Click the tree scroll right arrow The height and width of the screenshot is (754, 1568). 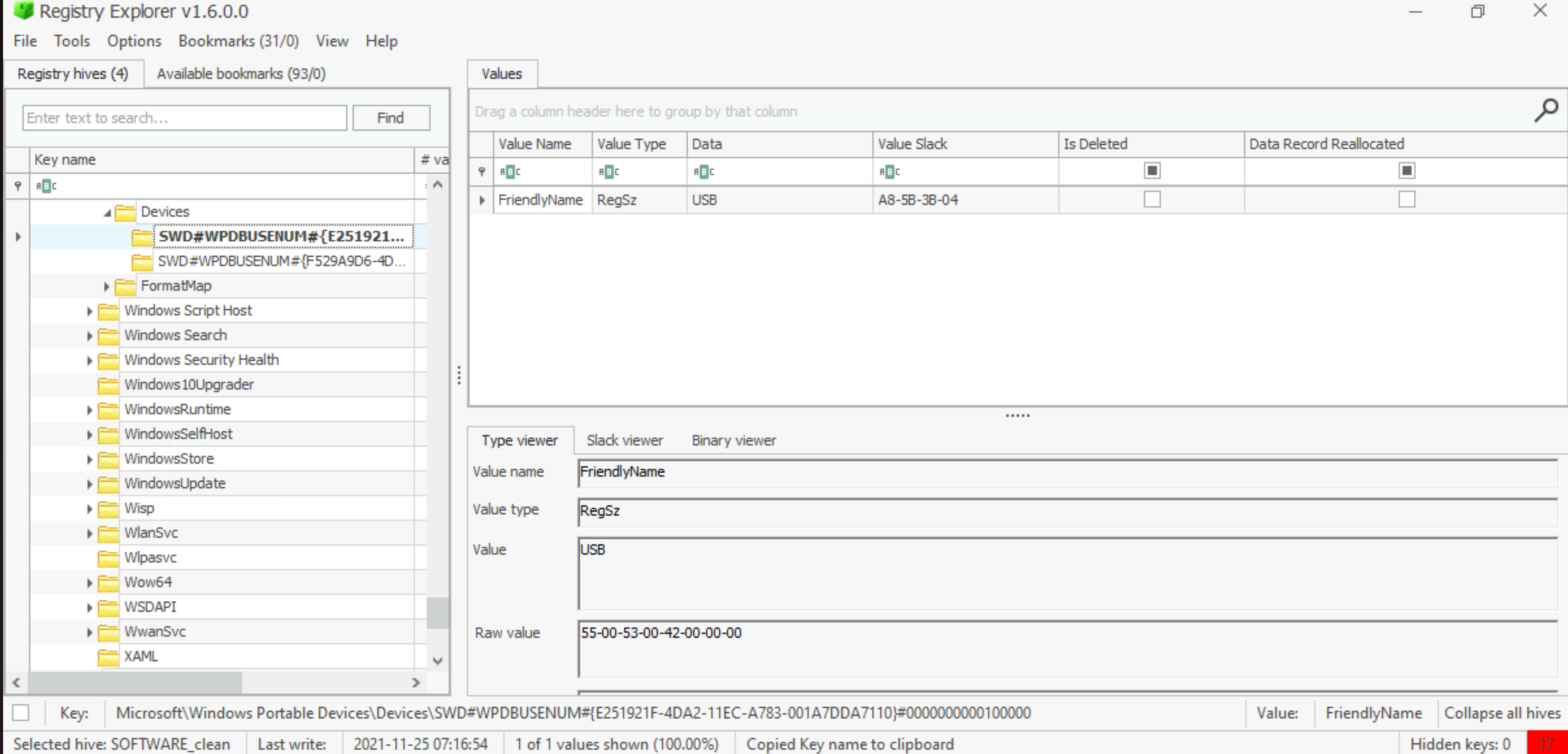[416, 682]
